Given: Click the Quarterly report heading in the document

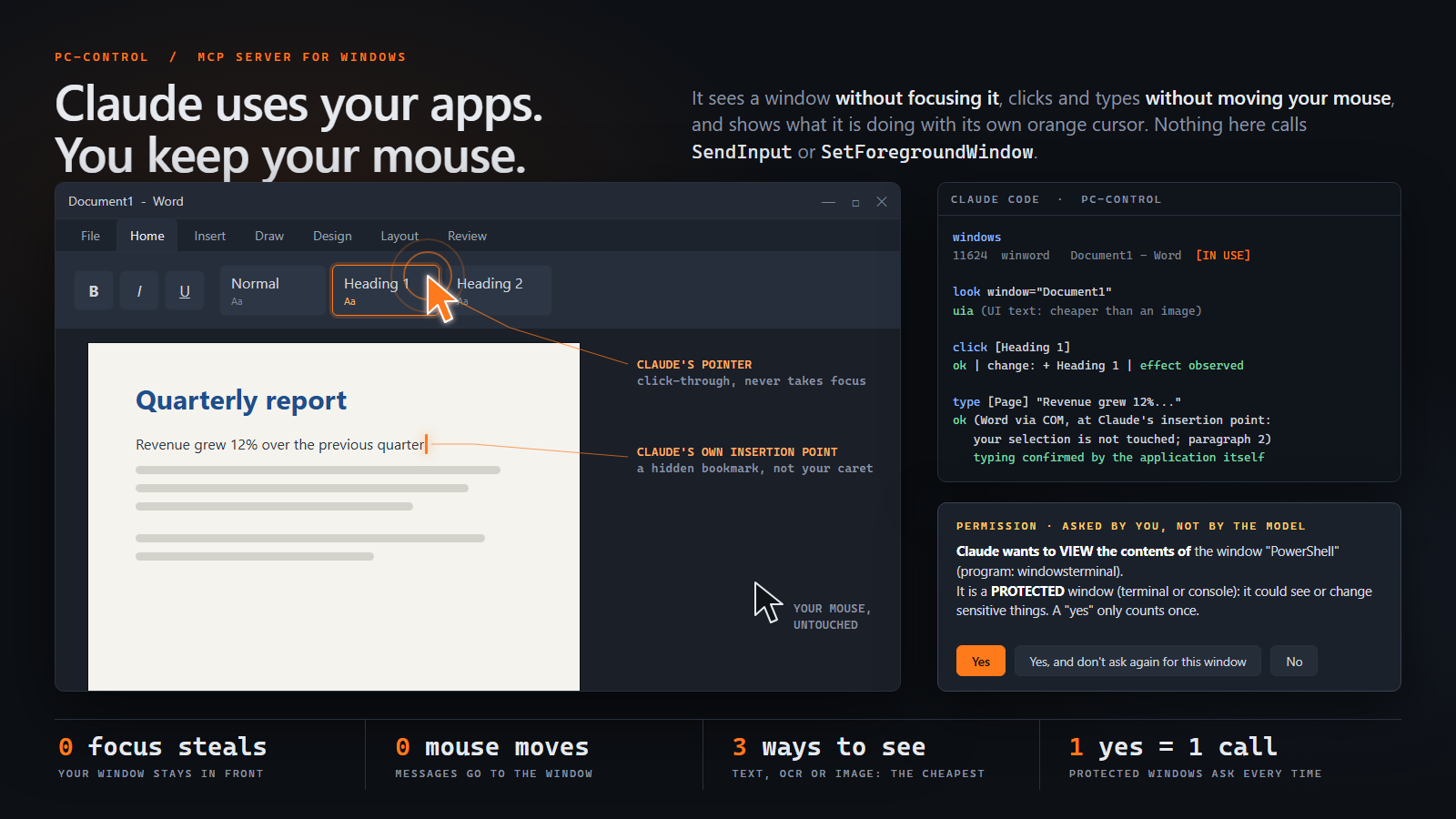Looking at the screenshot, I should click(x=241, y=400).
